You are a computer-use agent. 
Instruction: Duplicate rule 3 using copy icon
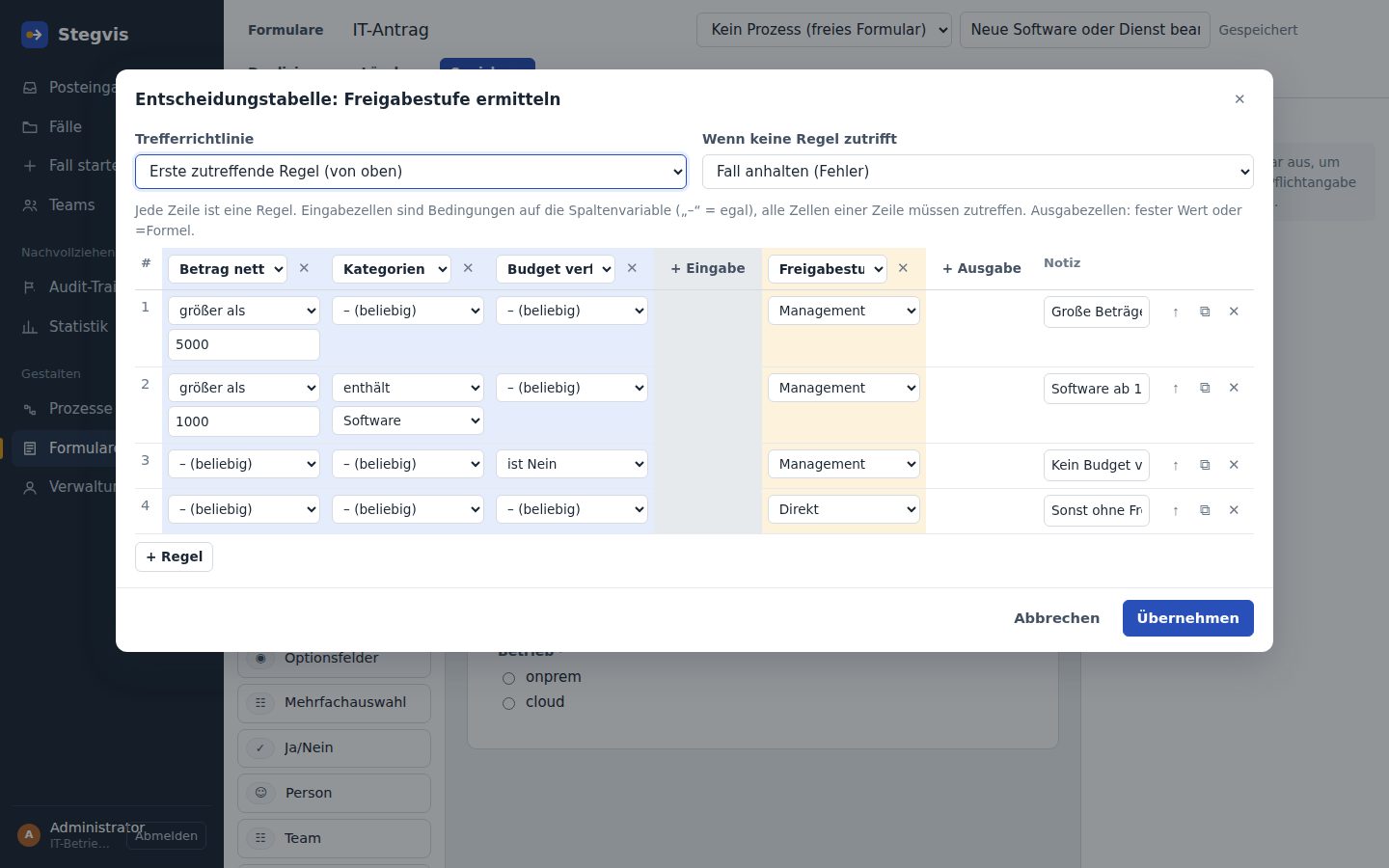(1205, 465)
